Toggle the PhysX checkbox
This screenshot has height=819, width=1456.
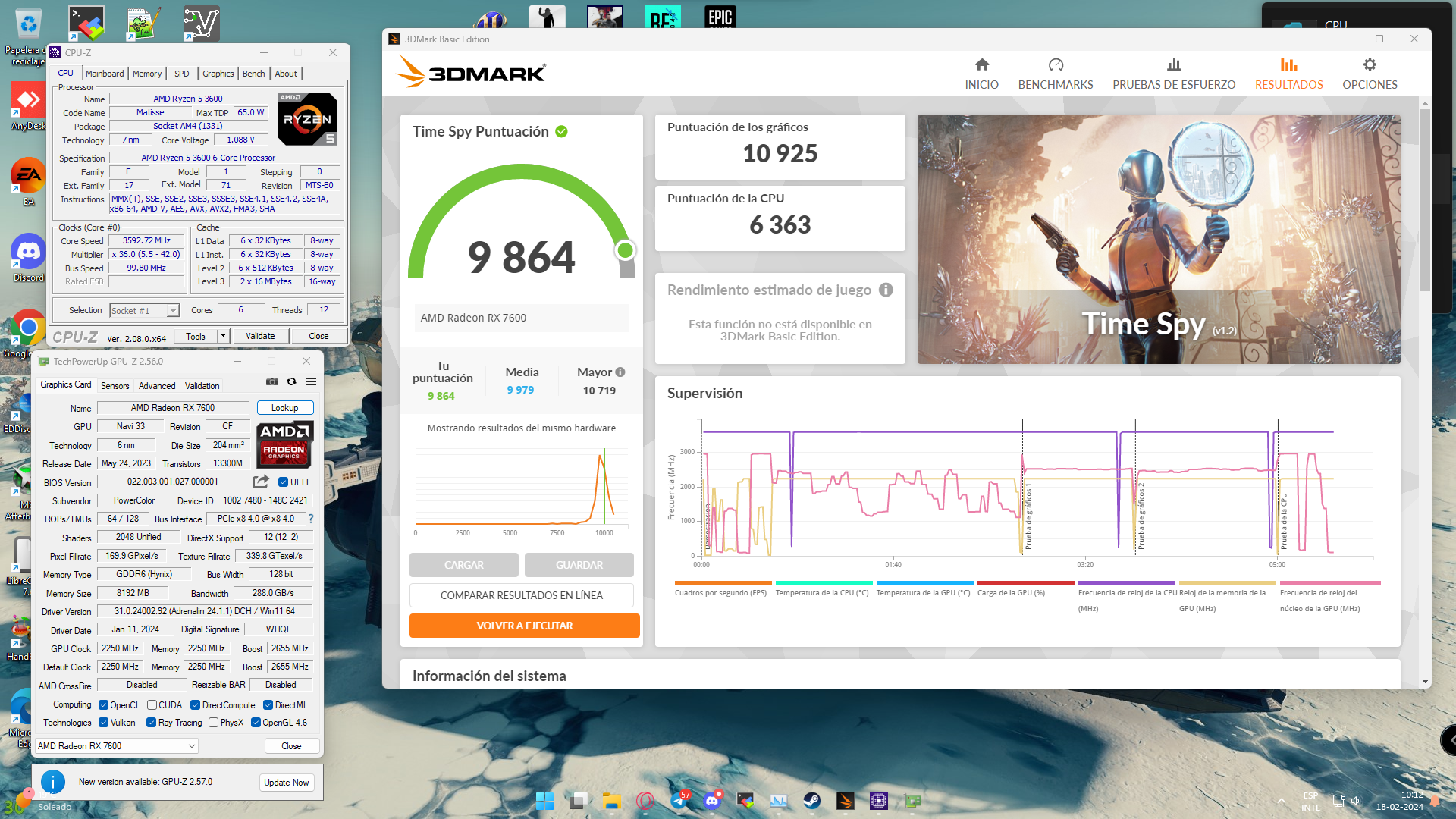pos(214,723)
